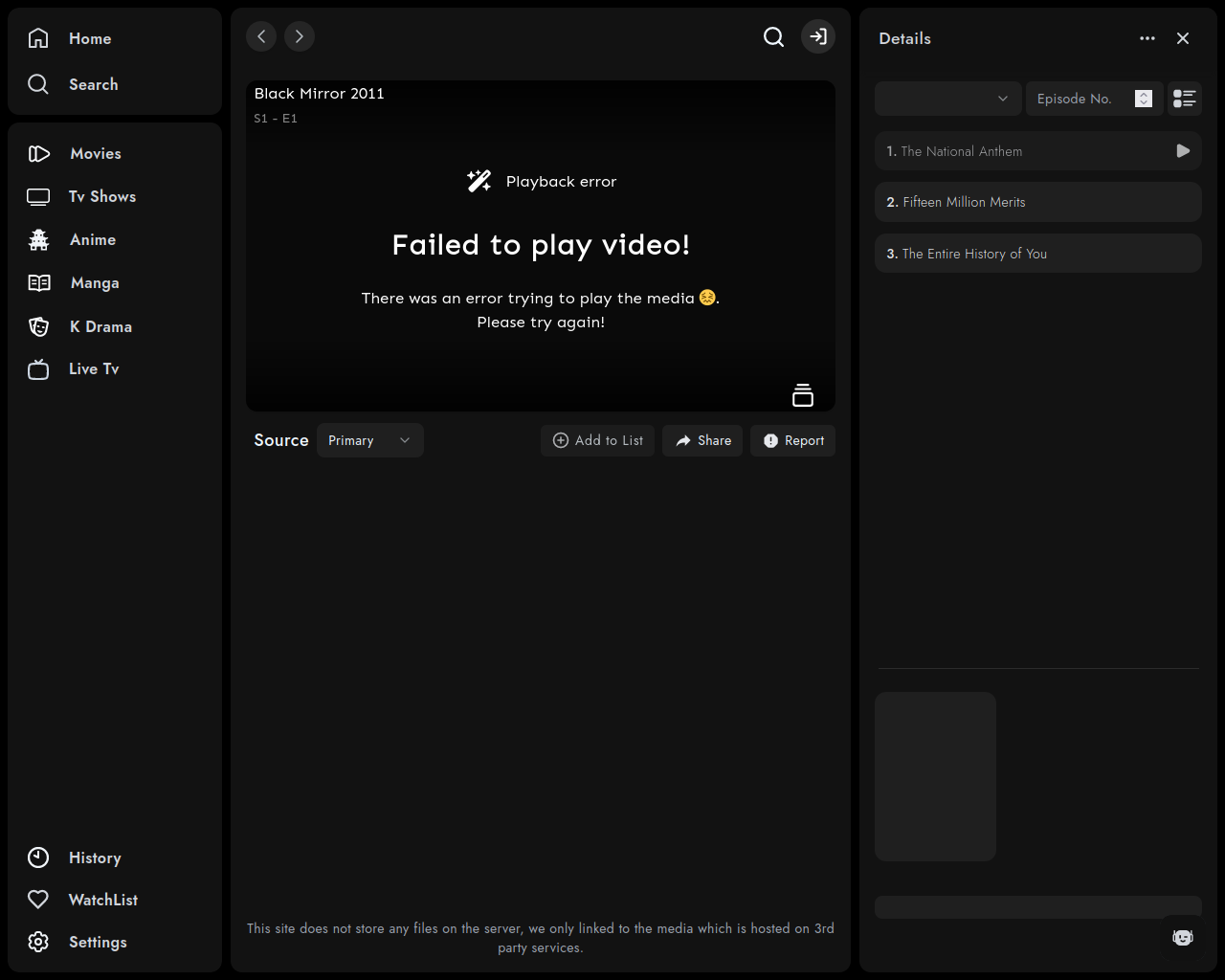The height and width of the screenshot is (980, 1225).
Task: Click the login arrow icon
Action: coord(818,36)
